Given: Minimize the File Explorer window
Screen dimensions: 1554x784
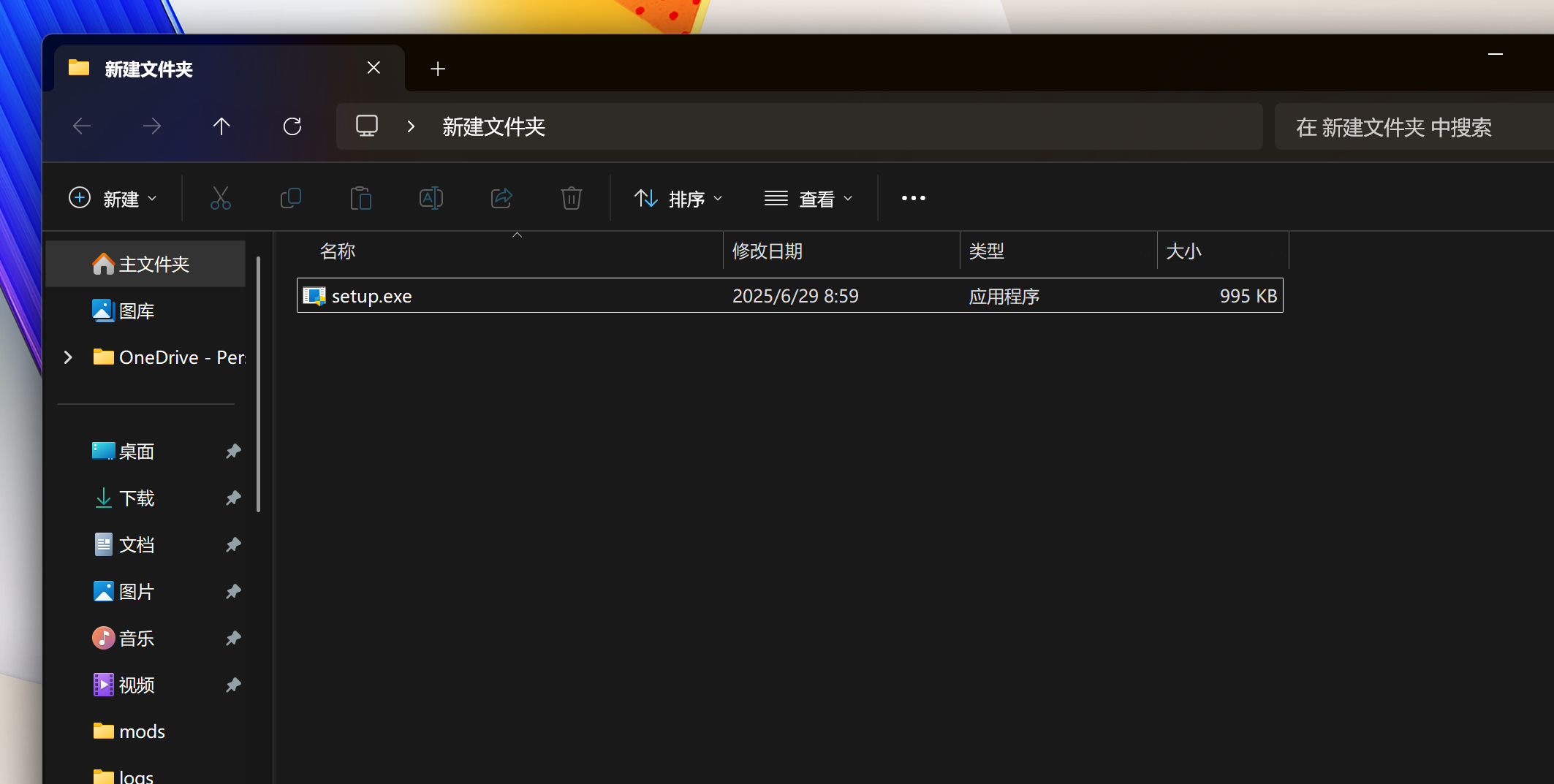Looking at the screenshot, I should tap(1496, 54).
